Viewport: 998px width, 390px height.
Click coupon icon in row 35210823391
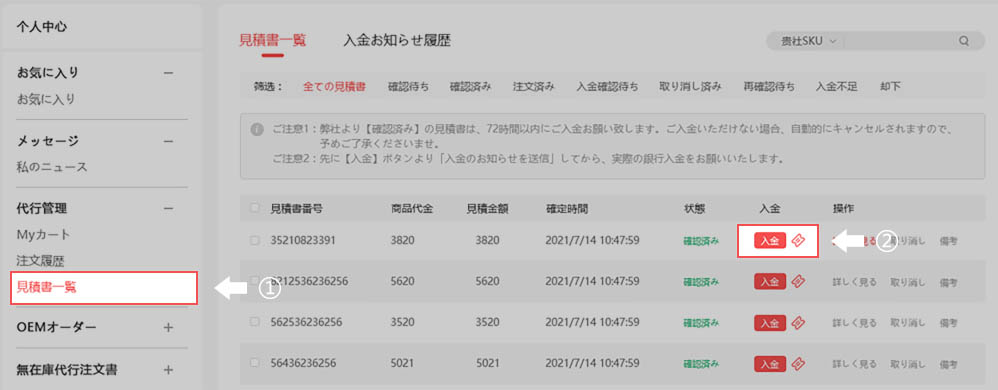click(x=798, y=240)
